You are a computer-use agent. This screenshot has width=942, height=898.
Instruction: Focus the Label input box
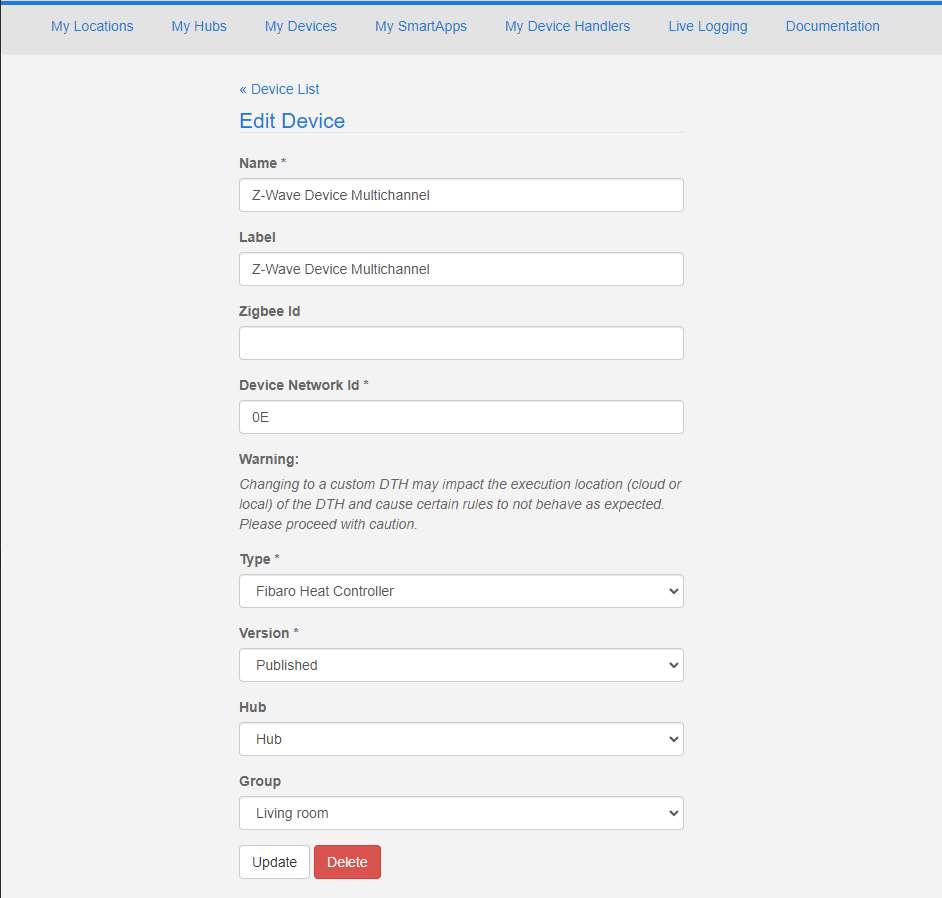(x=461, y=269)
